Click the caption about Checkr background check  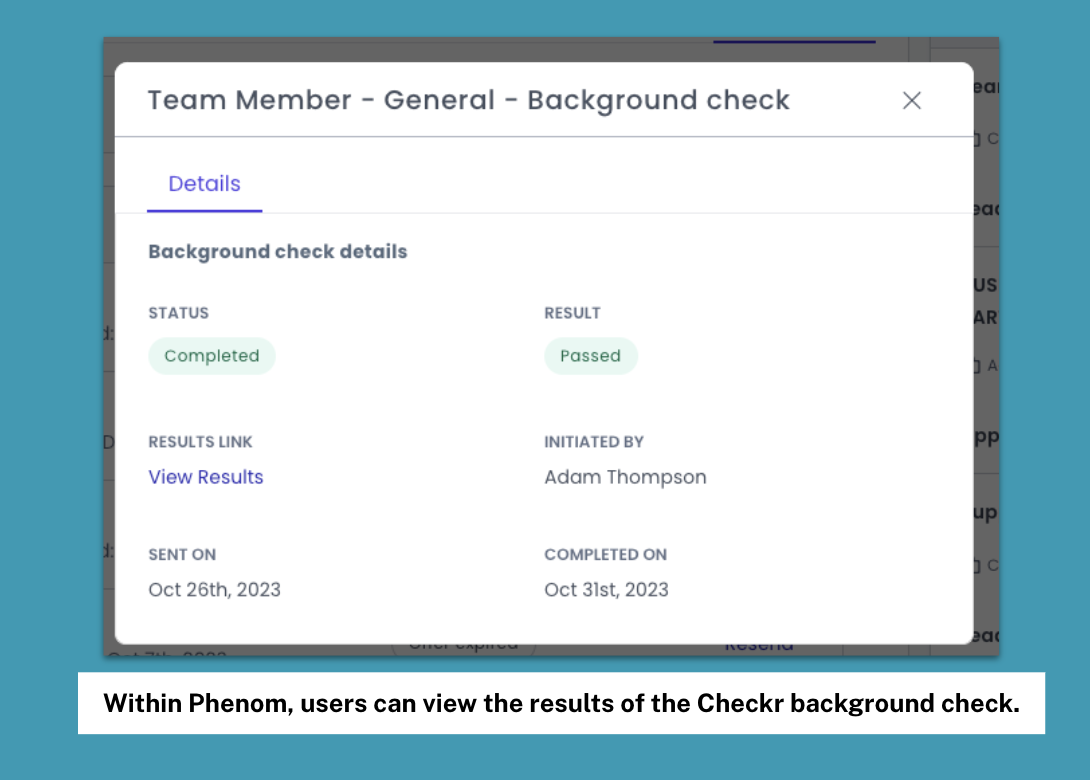point(561,703)
